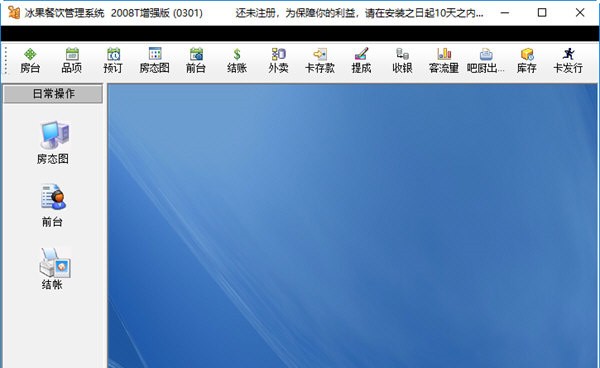Open 房态图 in the top toolbar
600x368 pixels.
tap(155, 60)
